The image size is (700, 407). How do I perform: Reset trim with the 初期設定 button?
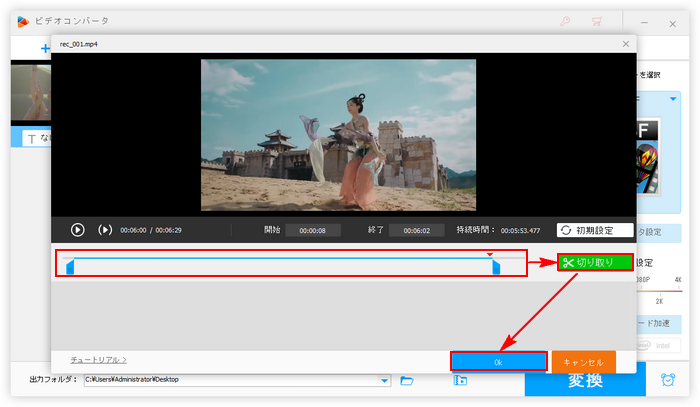(x=594, y=230)
